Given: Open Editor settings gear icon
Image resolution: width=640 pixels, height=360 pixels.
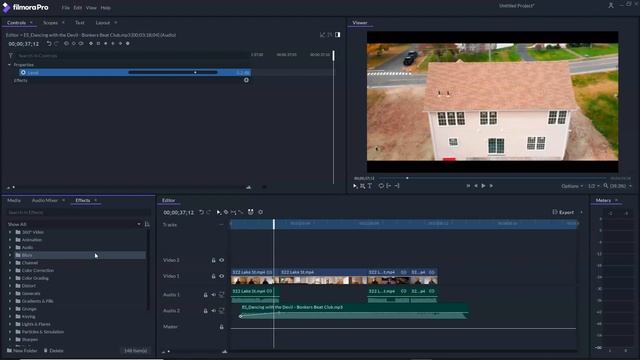Looking at the screenshot, I should [x=260, y=212].
